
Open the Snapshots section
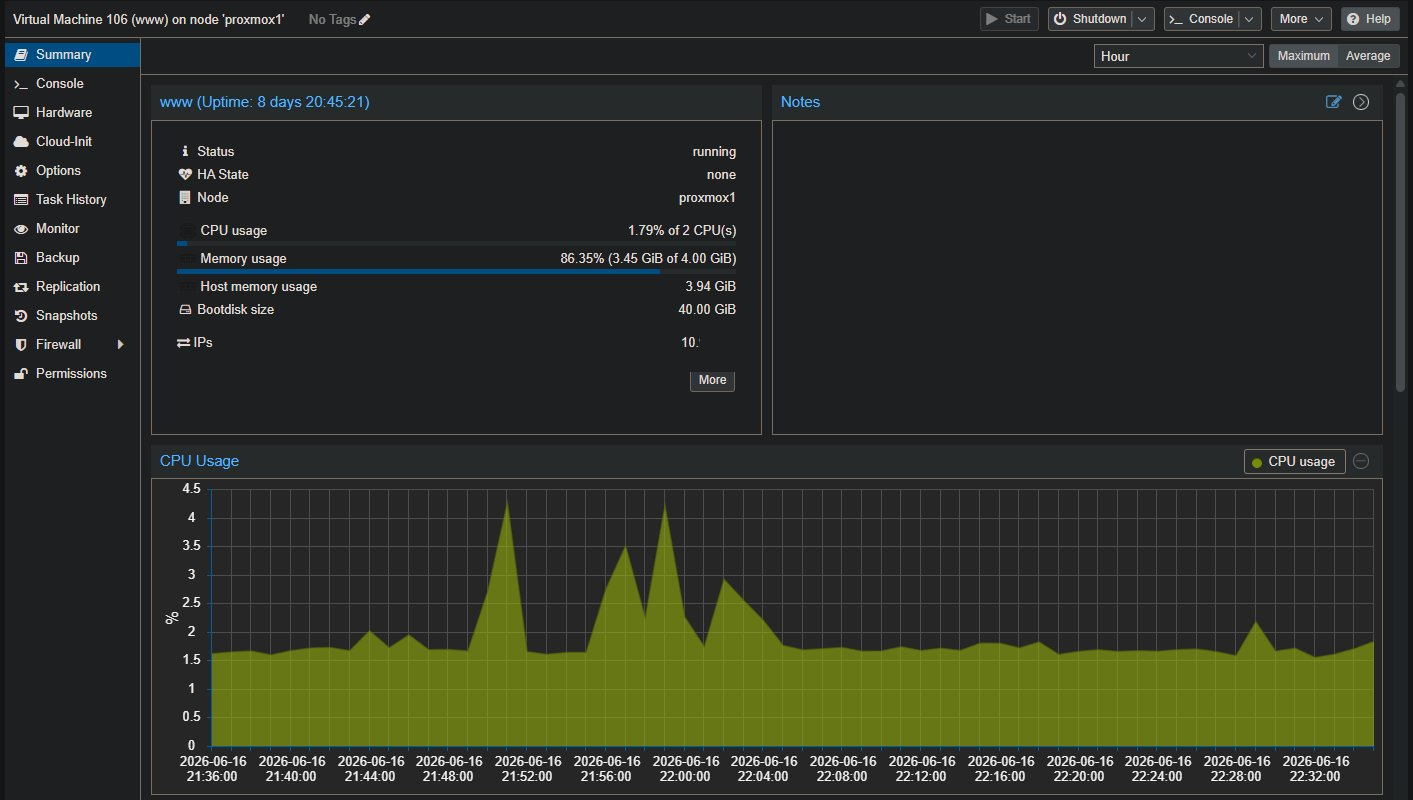72,316
